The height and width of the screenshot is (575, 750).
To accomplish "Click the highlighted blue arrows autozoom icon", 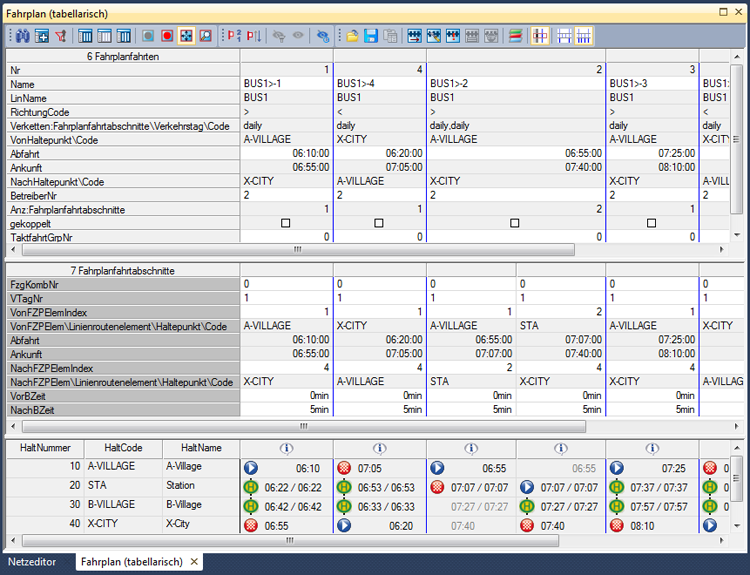I will 186,35.
